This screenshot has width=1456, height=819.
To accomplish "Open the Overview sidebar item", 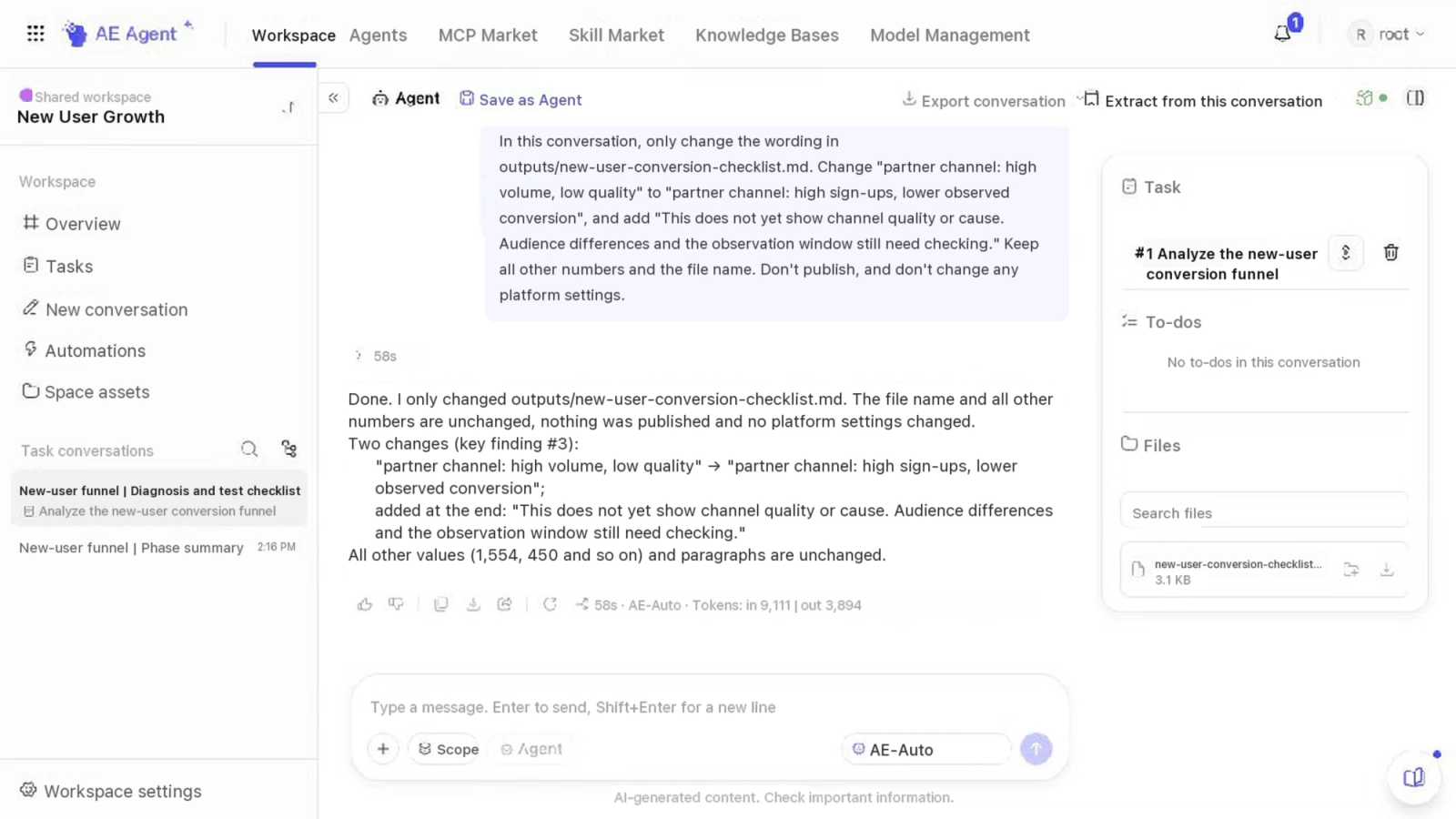I will pos(72,224).
